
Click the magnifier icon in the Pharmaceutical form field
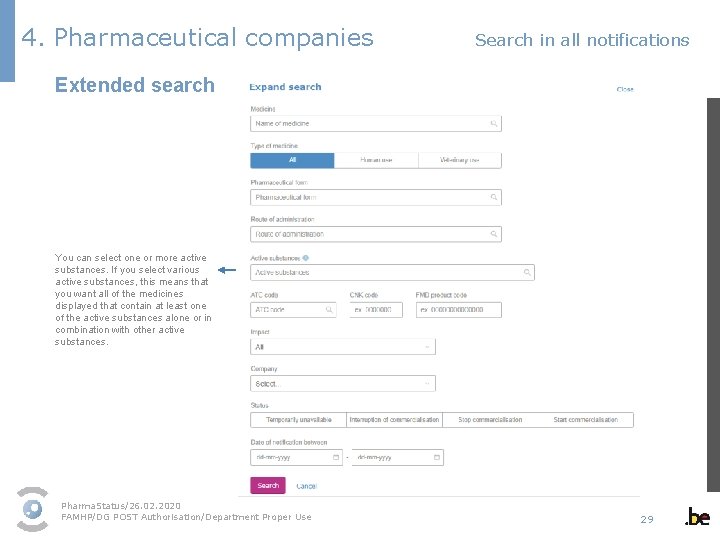click(494, 198)
